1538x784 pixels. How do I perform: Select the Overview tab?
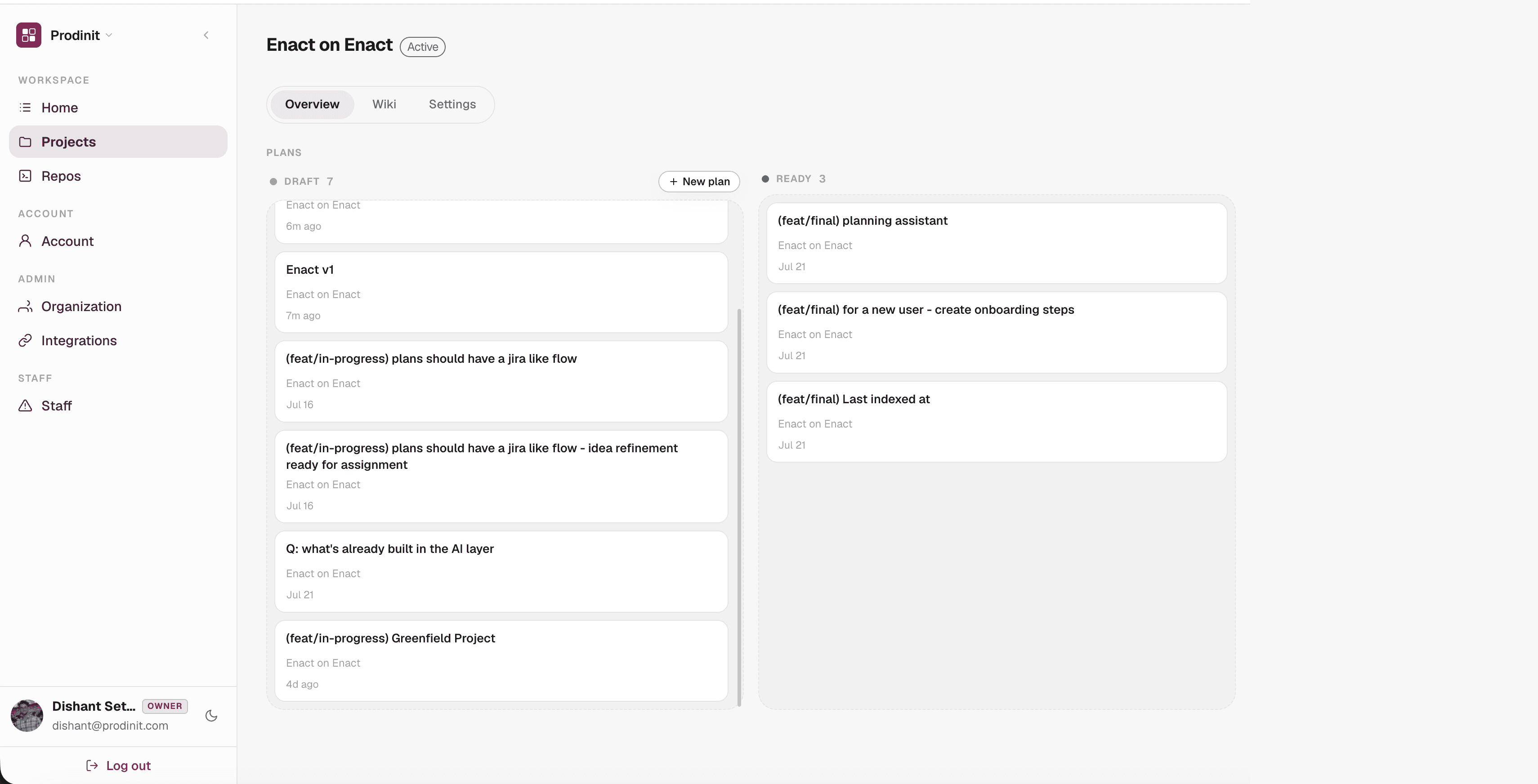(312, 105)
